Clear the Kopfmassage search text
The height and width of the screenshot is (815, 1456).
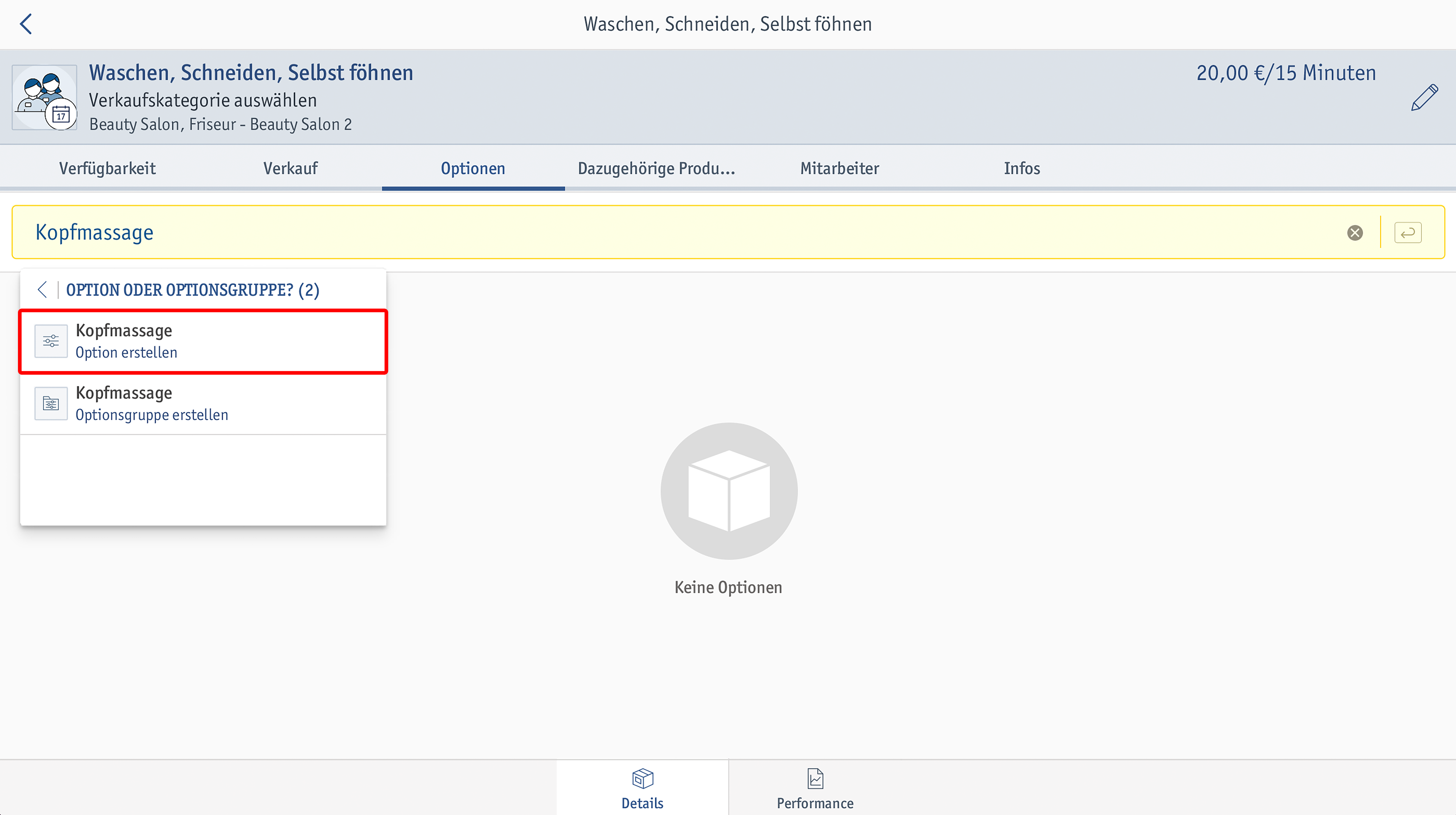point(1355,232)
